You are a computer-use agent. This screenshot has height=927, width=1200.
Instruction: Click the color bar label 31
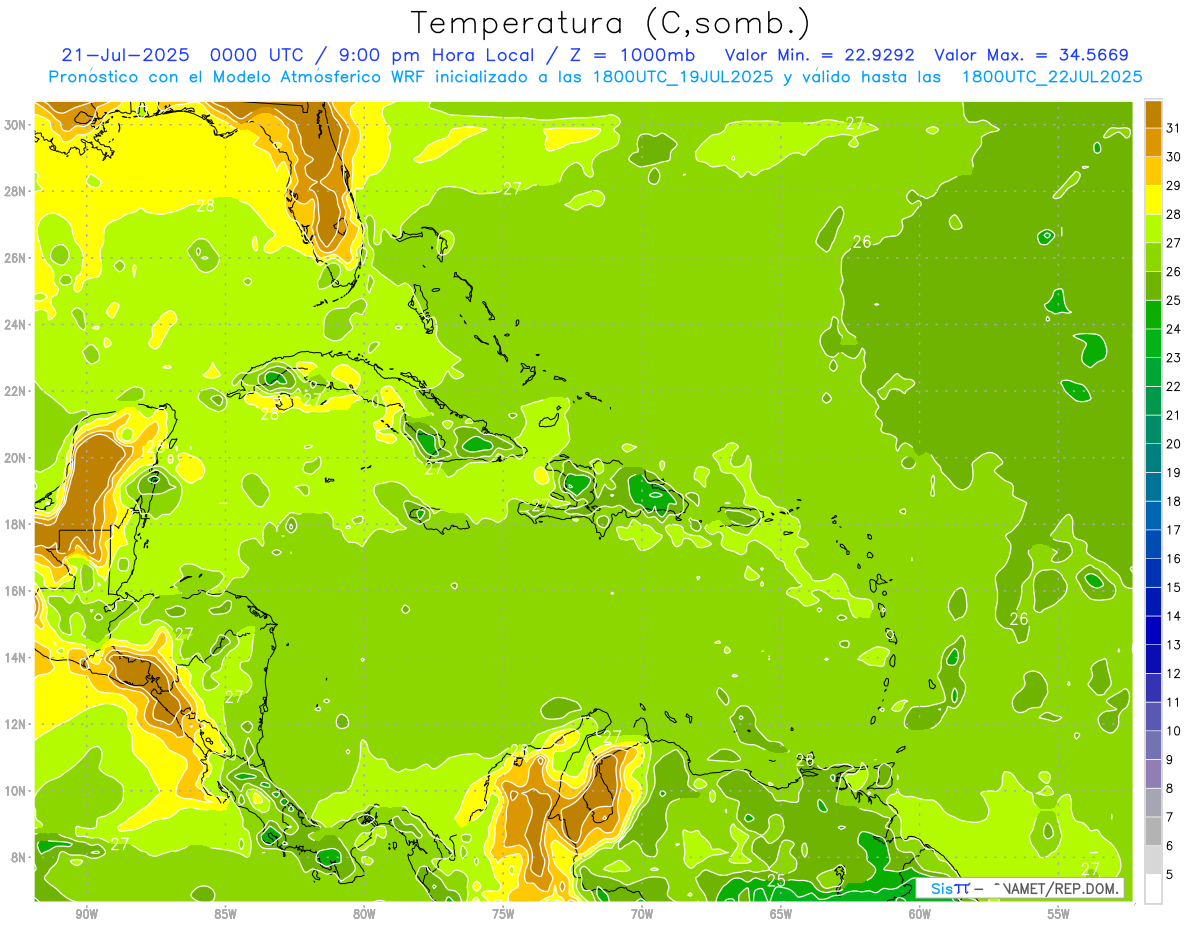click(1173, 128)
